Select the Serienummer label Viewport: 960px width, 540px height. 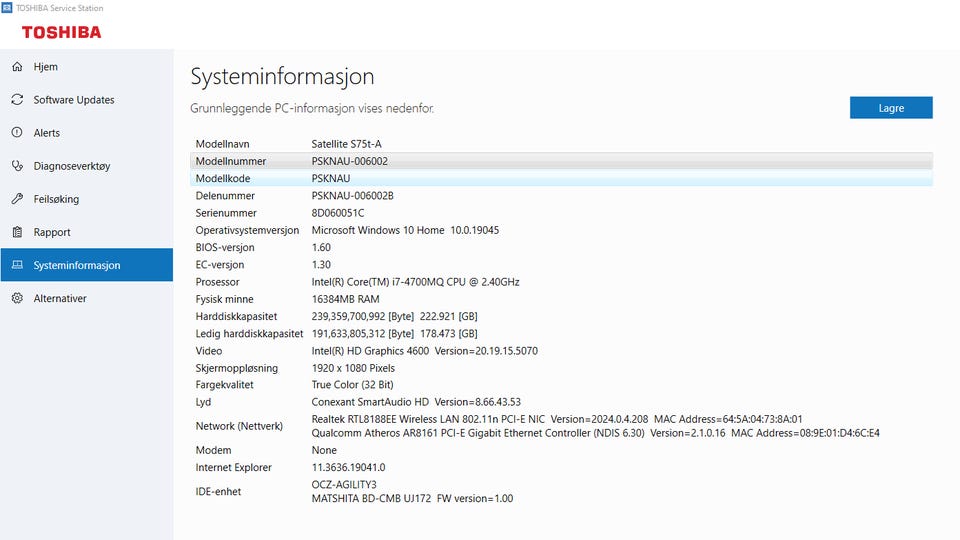(226, 212)
